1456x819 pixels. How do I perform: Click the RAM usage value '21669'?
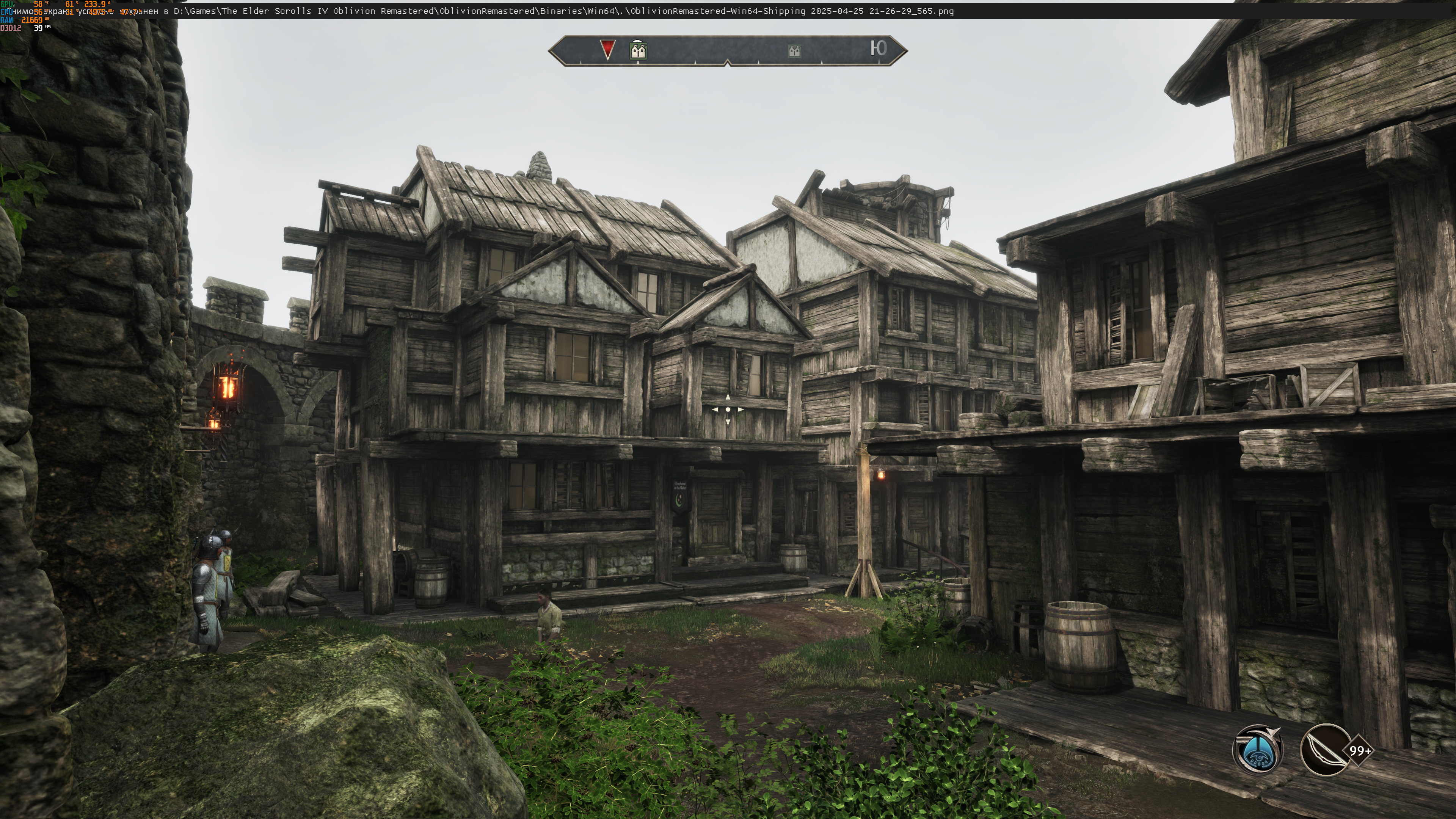31,20
